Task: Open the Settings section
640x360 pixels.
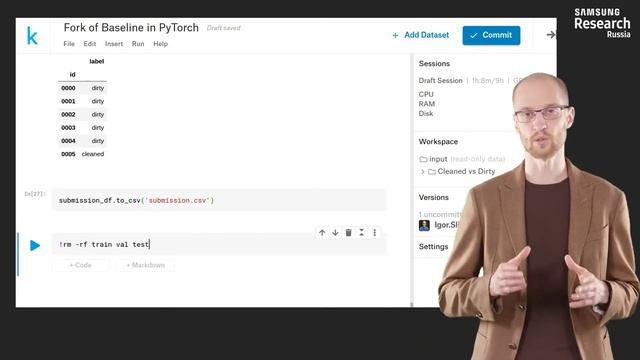Action: pos(433,247)
